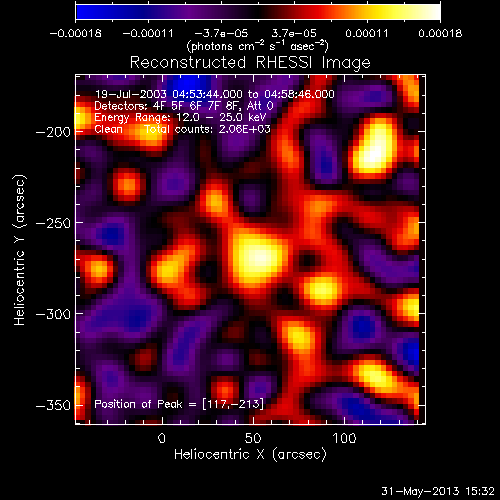
Task: Click the dark middle of the color bar
Action: click(258, 12)
